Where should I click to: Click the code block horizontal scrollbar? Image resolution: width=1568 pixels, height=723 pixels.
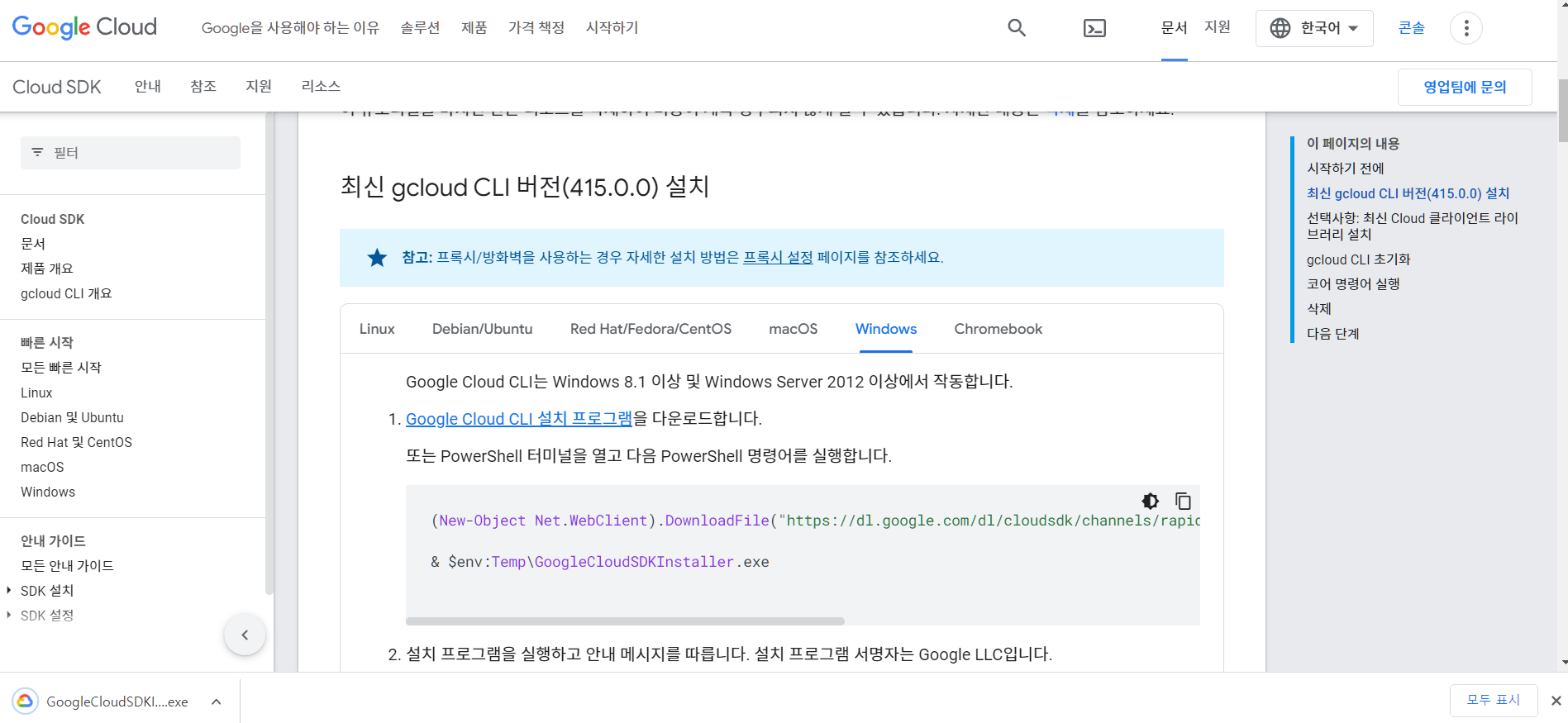click(x=625, y=621)
